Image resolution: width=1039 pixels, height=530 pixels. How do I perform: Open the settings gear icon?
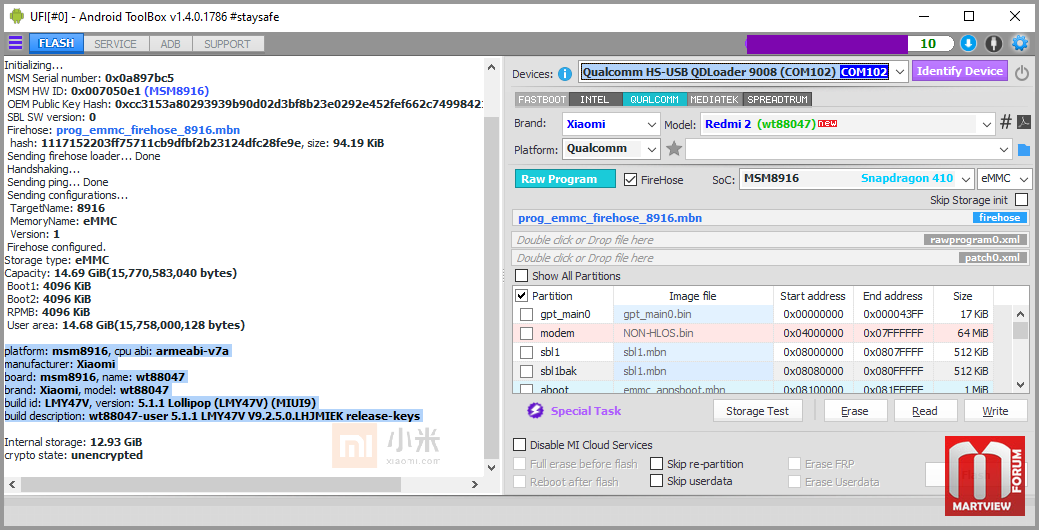[x=1019, y=44]
